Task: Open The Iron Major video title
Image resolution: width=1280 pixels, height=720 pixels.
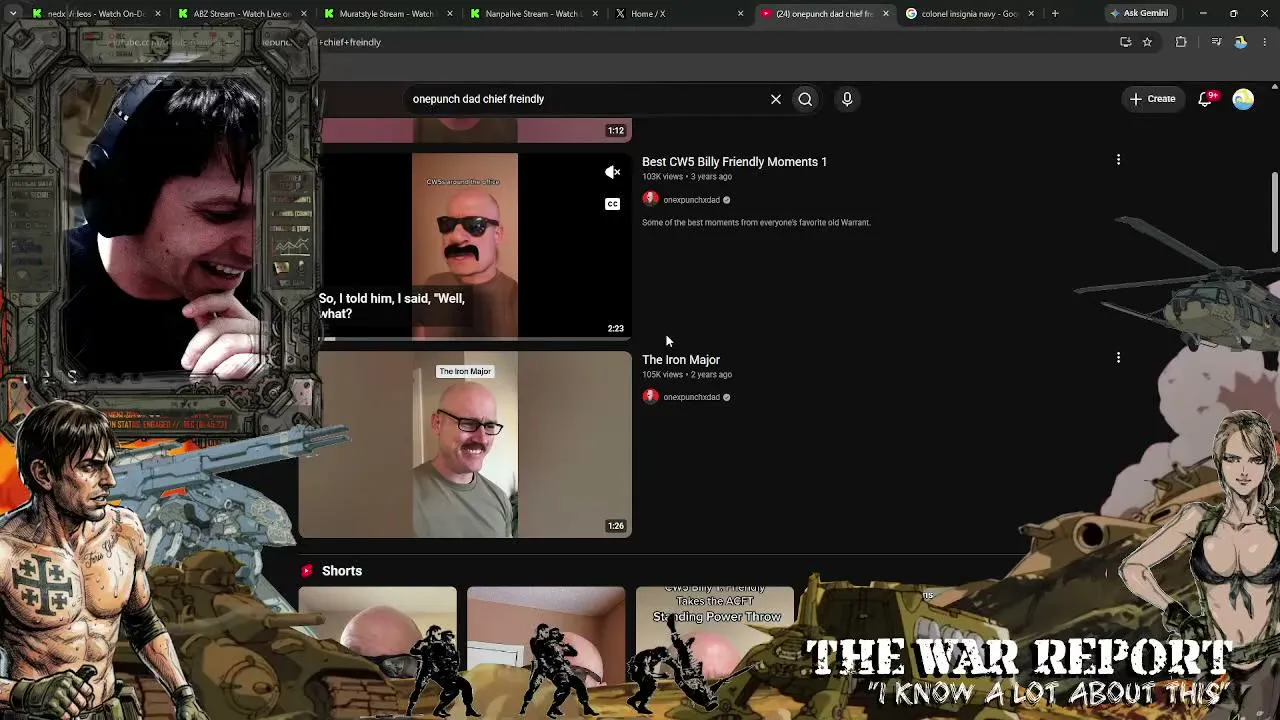Action: pos(681,360)
